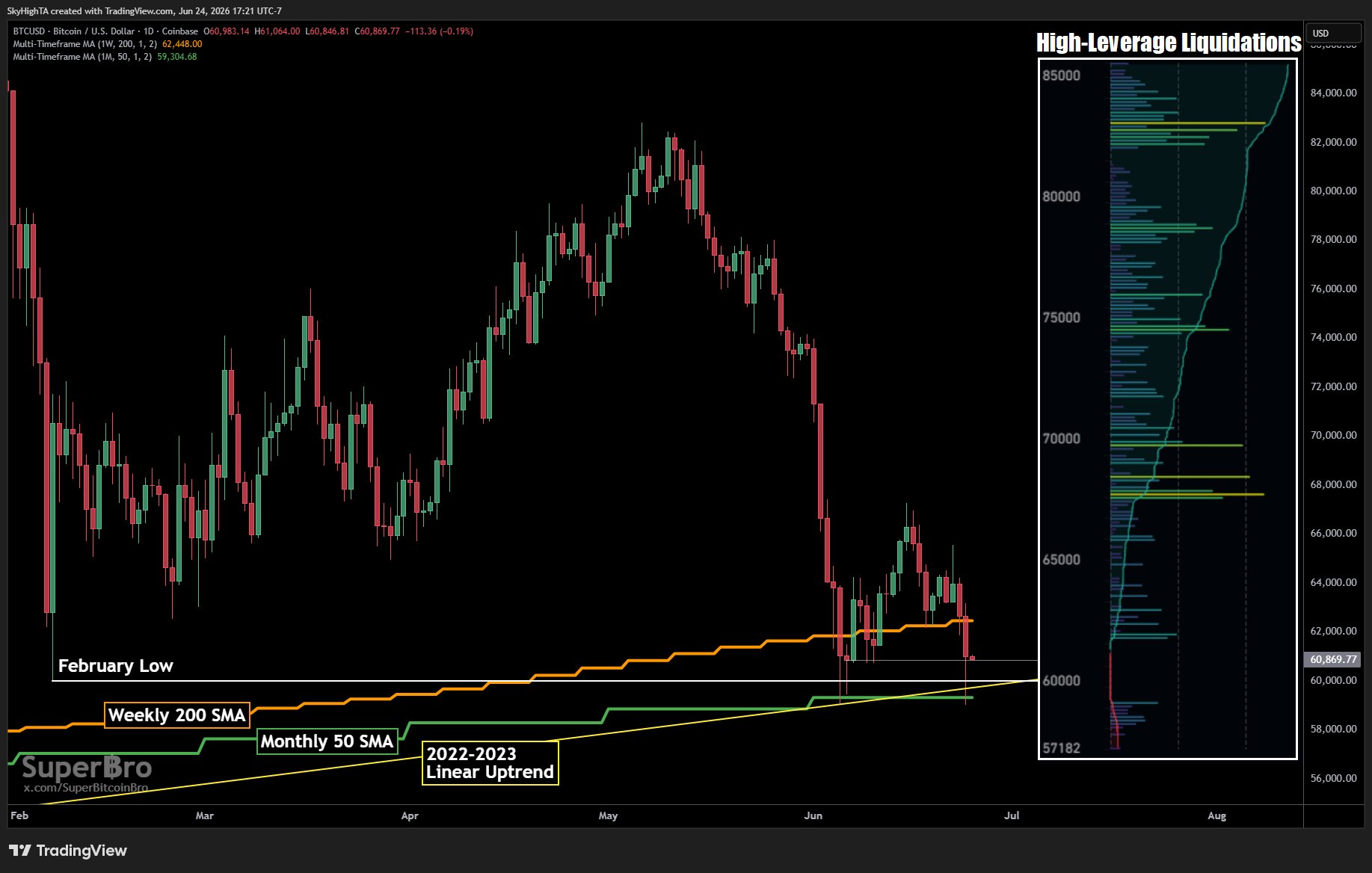Click the green 59,304.68 monthly MA value

pos(177,57)
